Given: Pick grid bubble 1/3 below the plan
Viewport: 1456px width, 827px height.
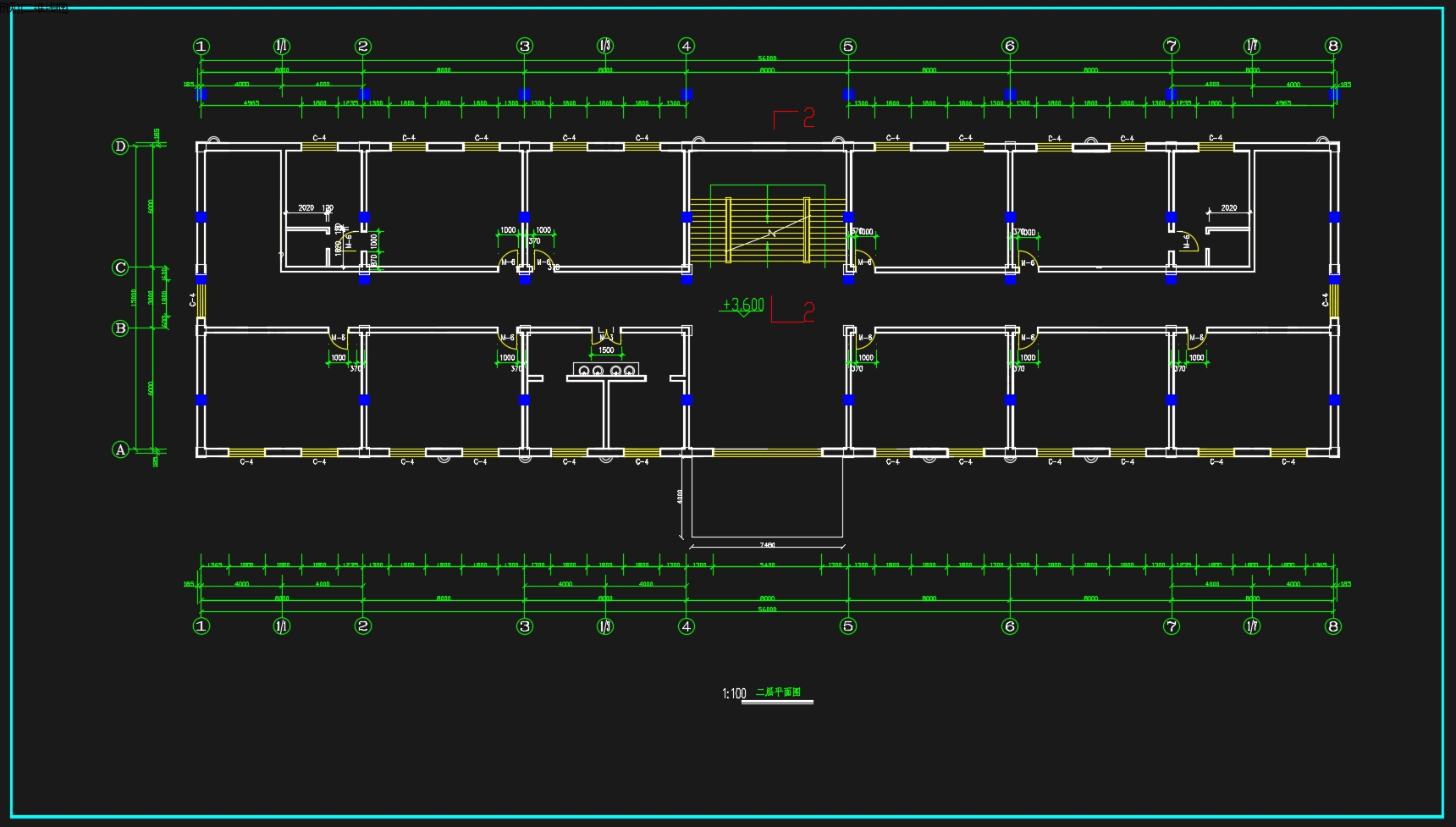Looking at the screenshot, I should click(x=605, y=626).
